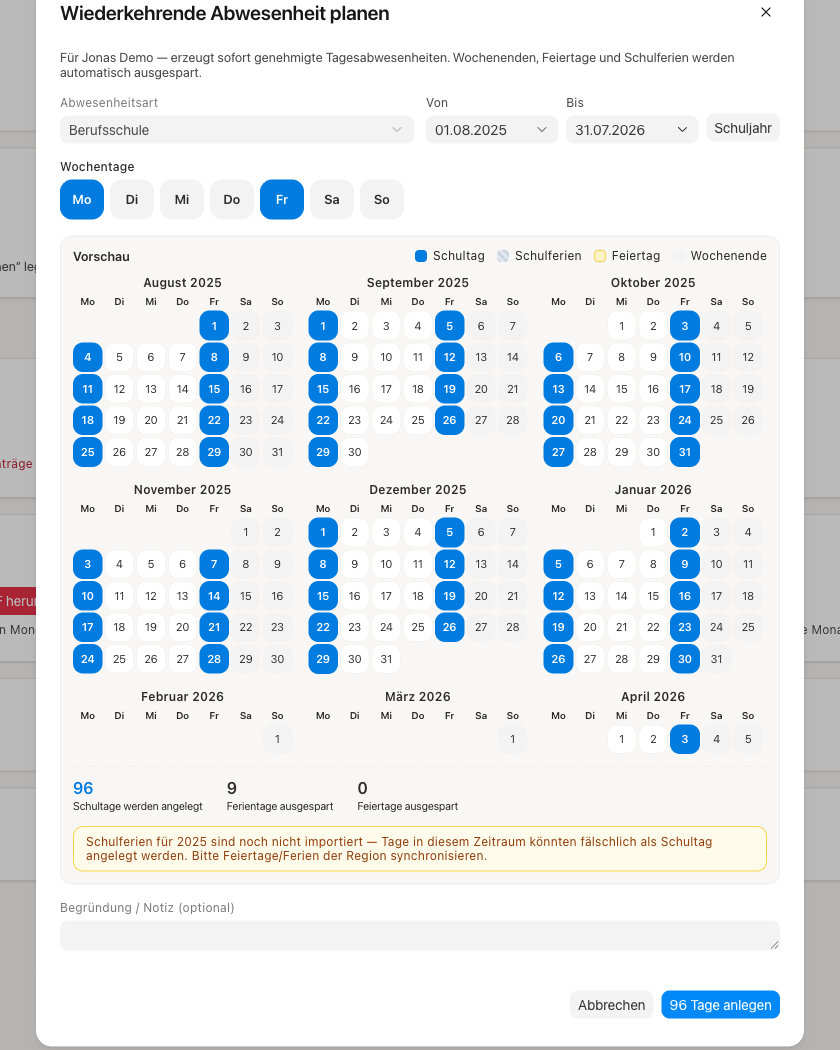Image resolution: width=840 pixels, height=1050 pixels.
Task: Enable Tuesday (Di) weekday
Action: click(x=132, y=200)
